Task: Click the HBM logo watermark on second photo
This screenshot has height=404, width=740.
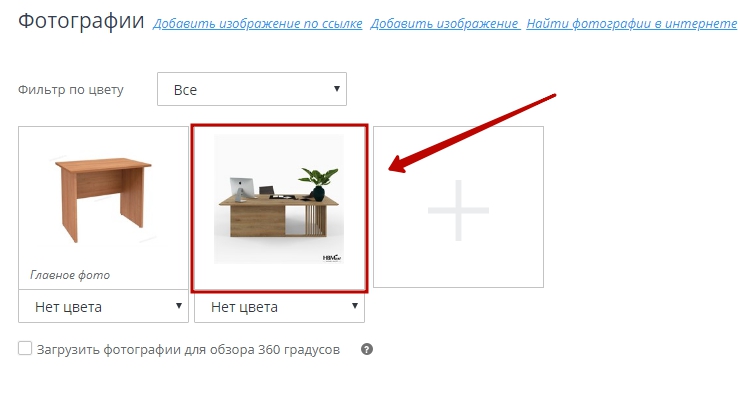Action: (332, 258)
